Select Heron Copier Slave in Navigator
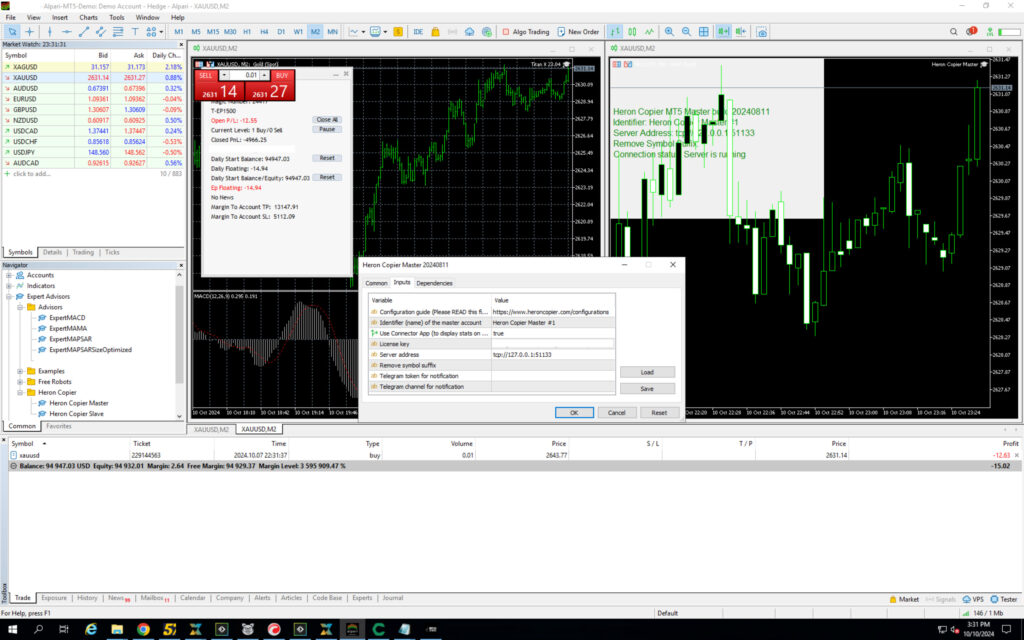The width and height of the screenshot is (1024, 640). click(x=76, y=413)
